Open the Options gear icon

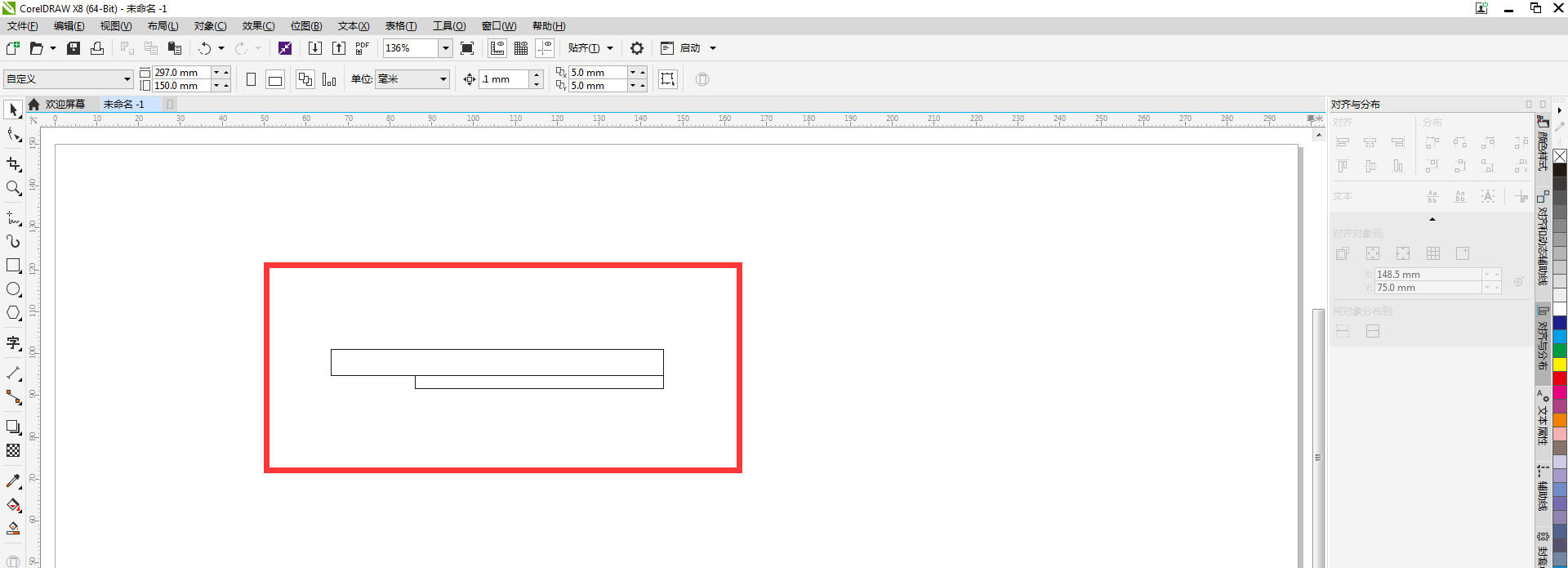(x=637, y=48)
